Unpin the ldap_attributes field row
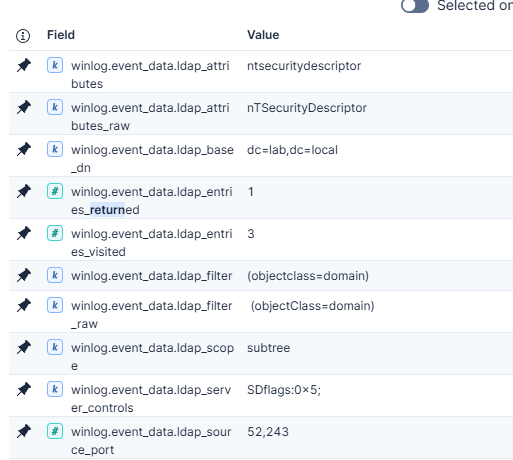Image resolution: width=513 pixels, height=460 pixels. pos(24,65)
